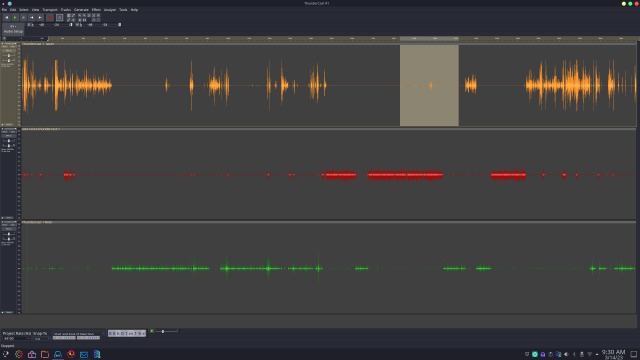Viewport: 640px width, 360px height.
Task: Close the orange Jason track
Action: (2, 44)
